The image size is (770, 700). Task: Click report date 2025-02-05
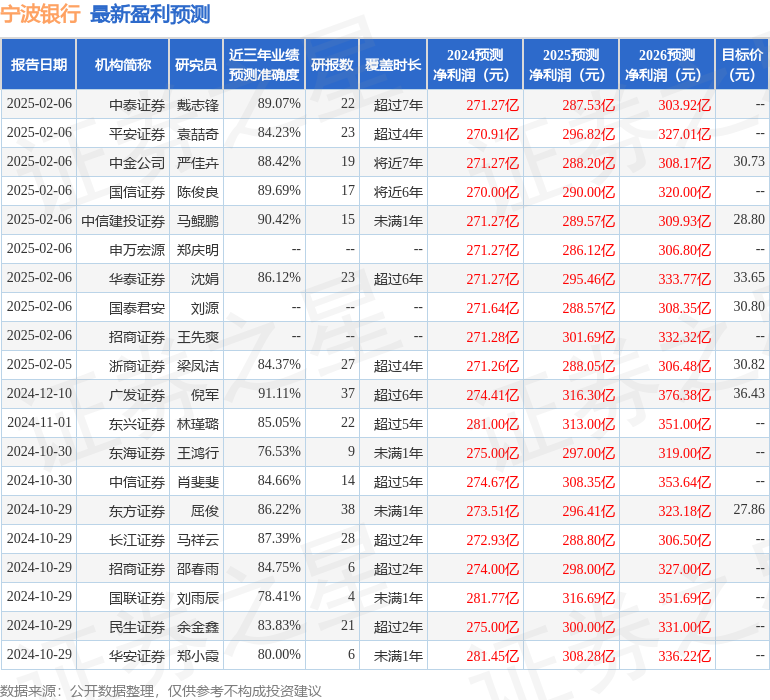coord(39,364)
